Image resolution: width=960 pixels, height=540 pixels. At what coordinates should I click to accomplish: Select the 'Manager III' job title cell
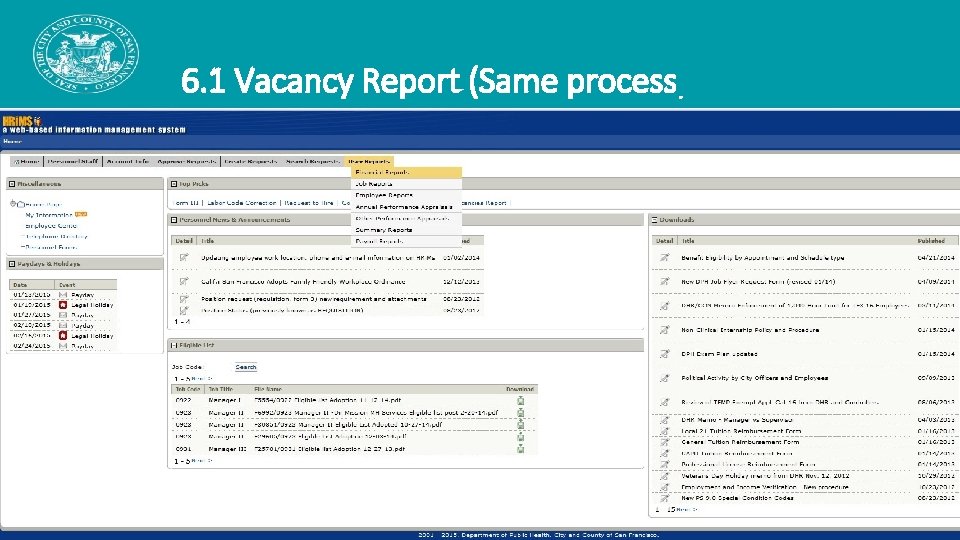[226, 449]
